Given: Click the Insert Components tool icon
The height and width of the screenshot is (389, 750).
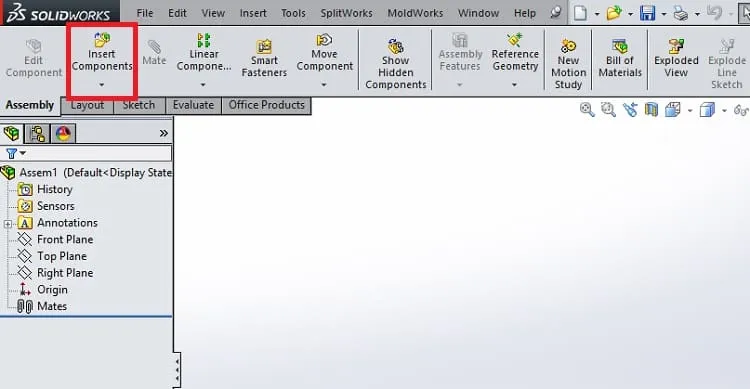Looking at the screenshot, I should 101,39.
